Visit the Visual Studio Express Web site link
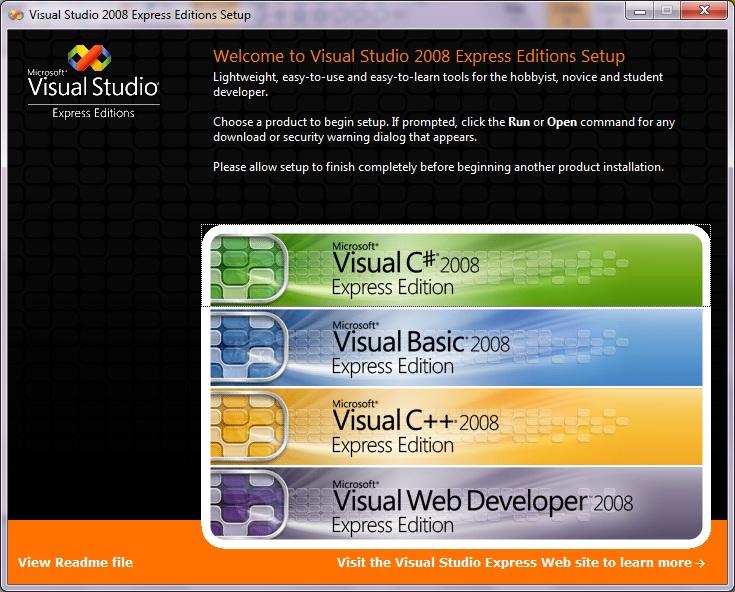Viewport: 735px width, 592px height. (521, 562)
